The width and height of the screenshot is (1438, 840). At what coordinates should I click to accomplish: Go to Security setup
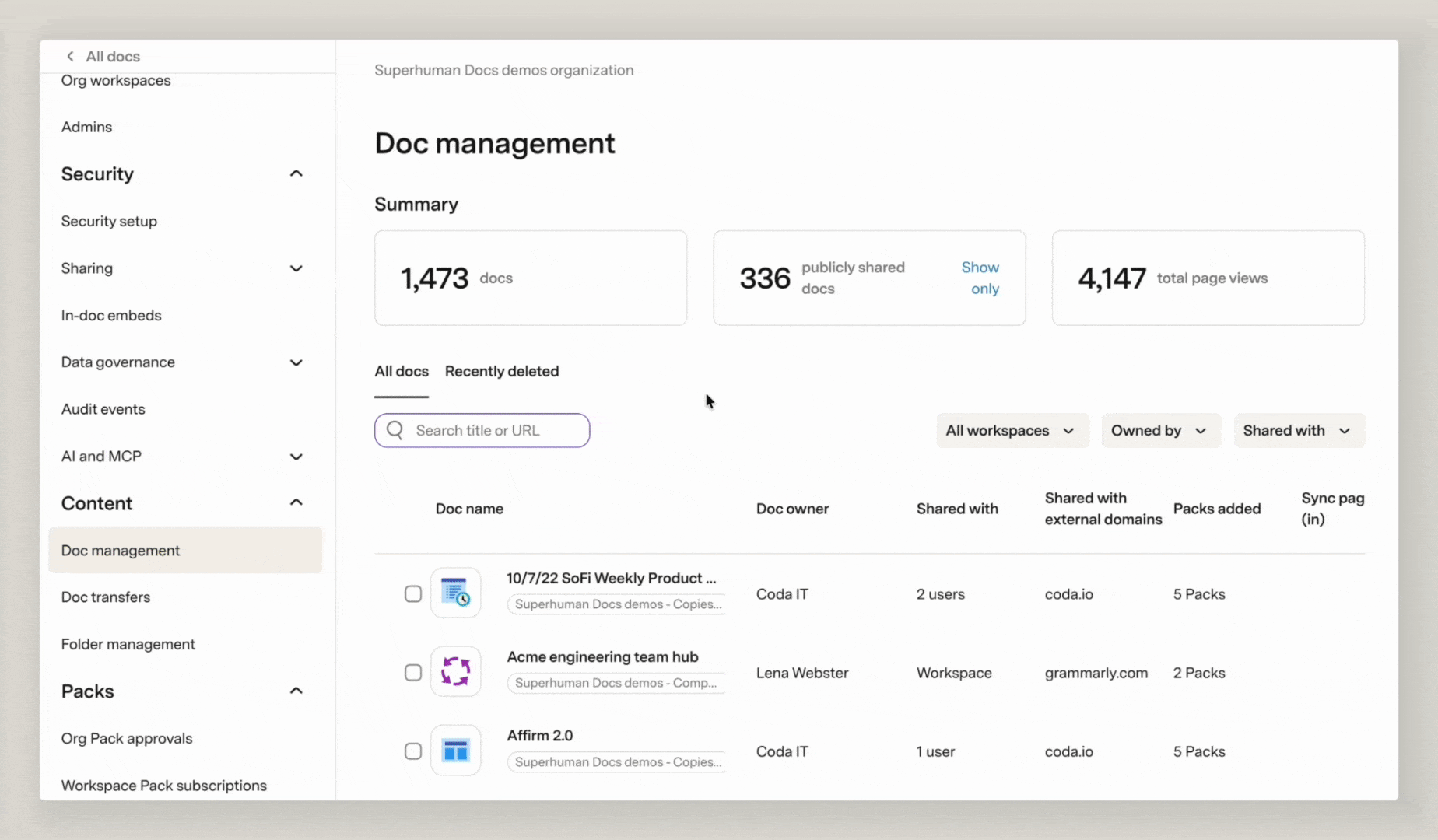pos(109,222)
